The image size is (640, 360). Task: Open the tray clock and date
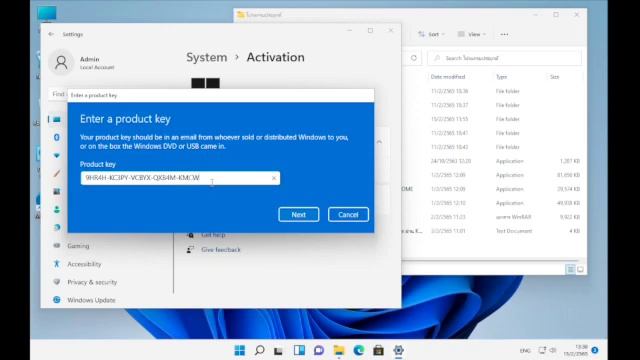[x=576, y=350]
